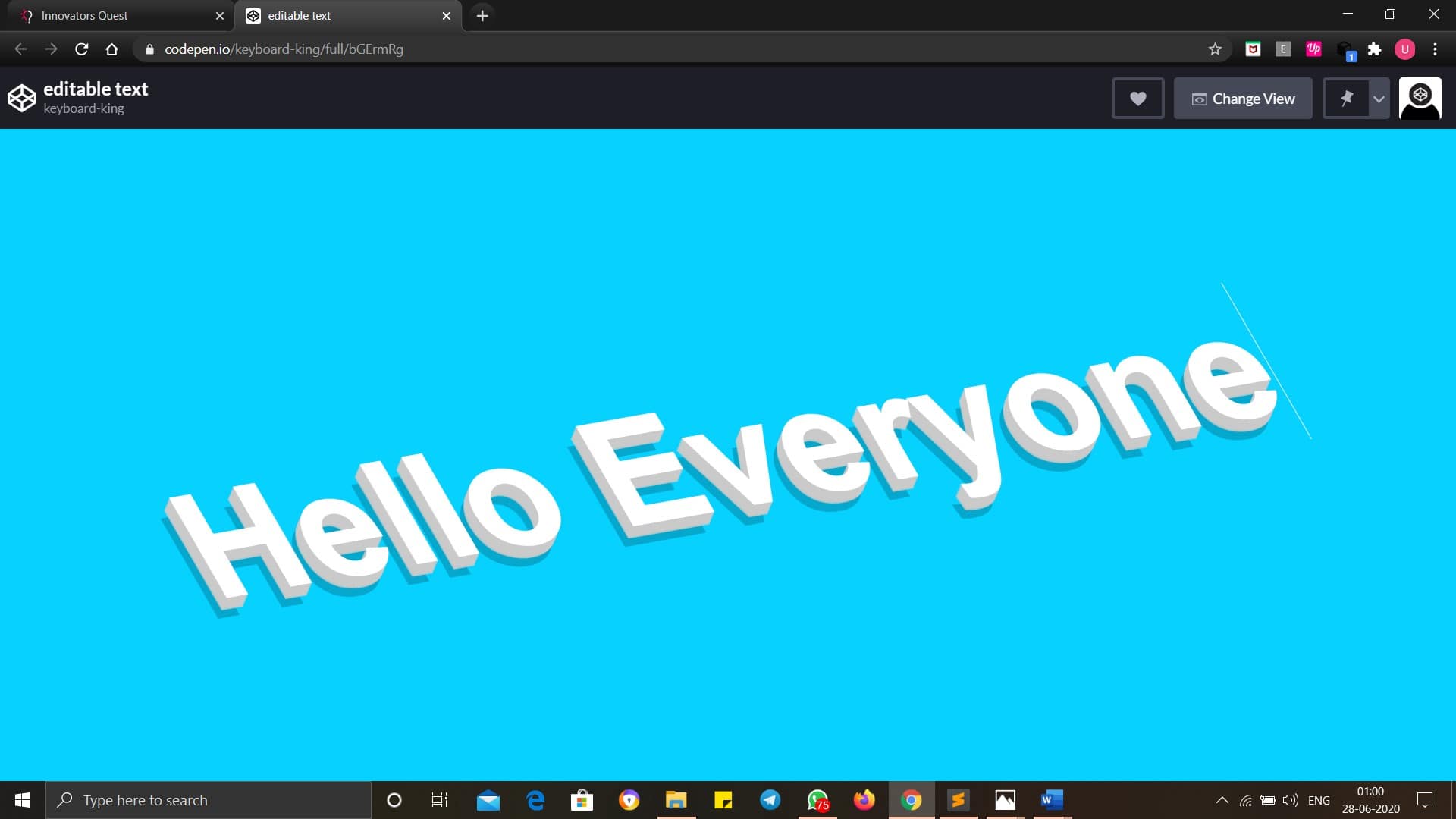1456x819 pixels.
Task: Click the browser home icon
Action: tap(111, 49)
